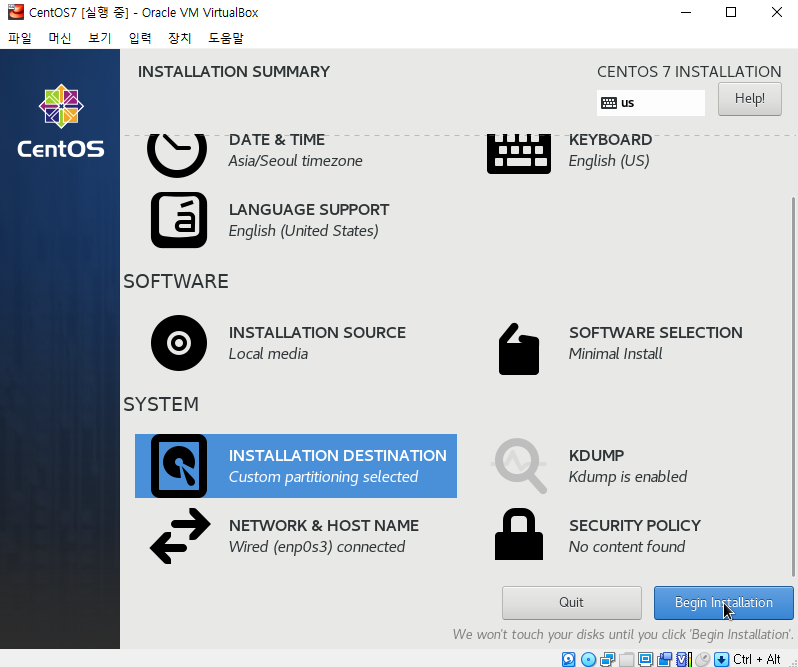This screenshot has width=798, height=667.
Task: Open Installation Source disc icon
Action: click(x=179, y=343)
